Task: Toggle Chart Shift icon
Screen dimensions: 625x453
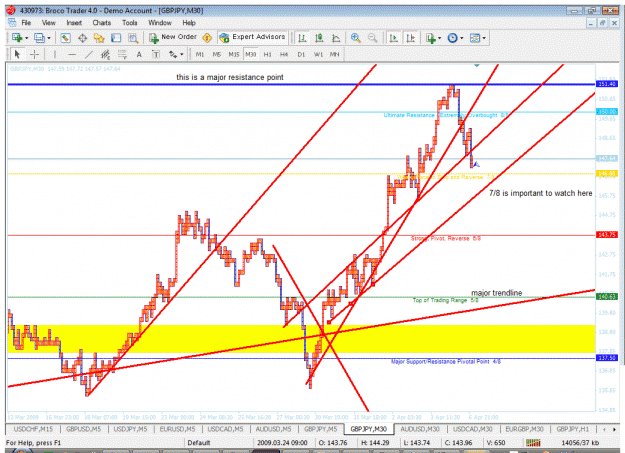Action: click(410, 38)
